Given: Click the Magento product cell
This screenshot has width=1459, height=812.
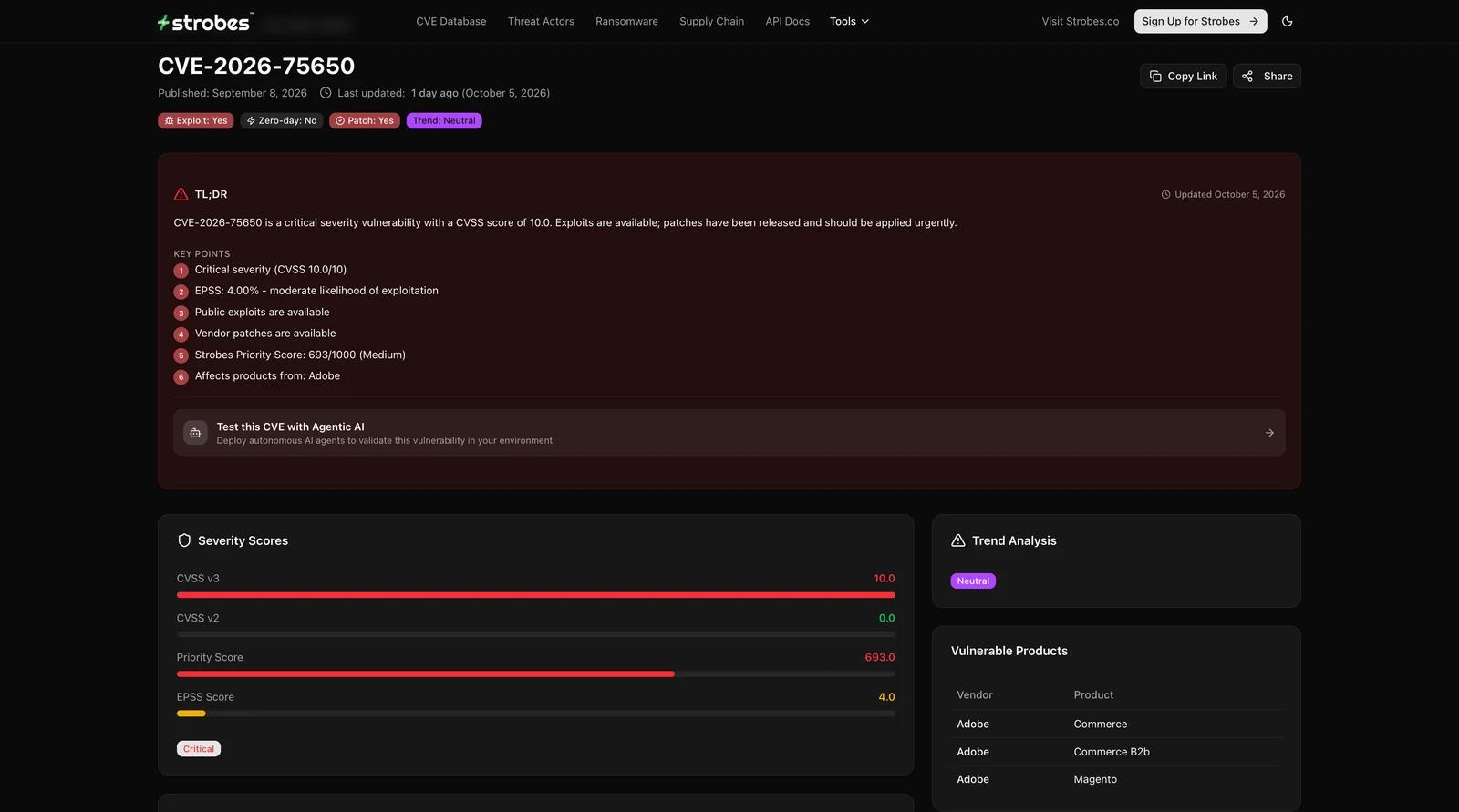Looking at the screenshot, I should [x=1095, y=779].
